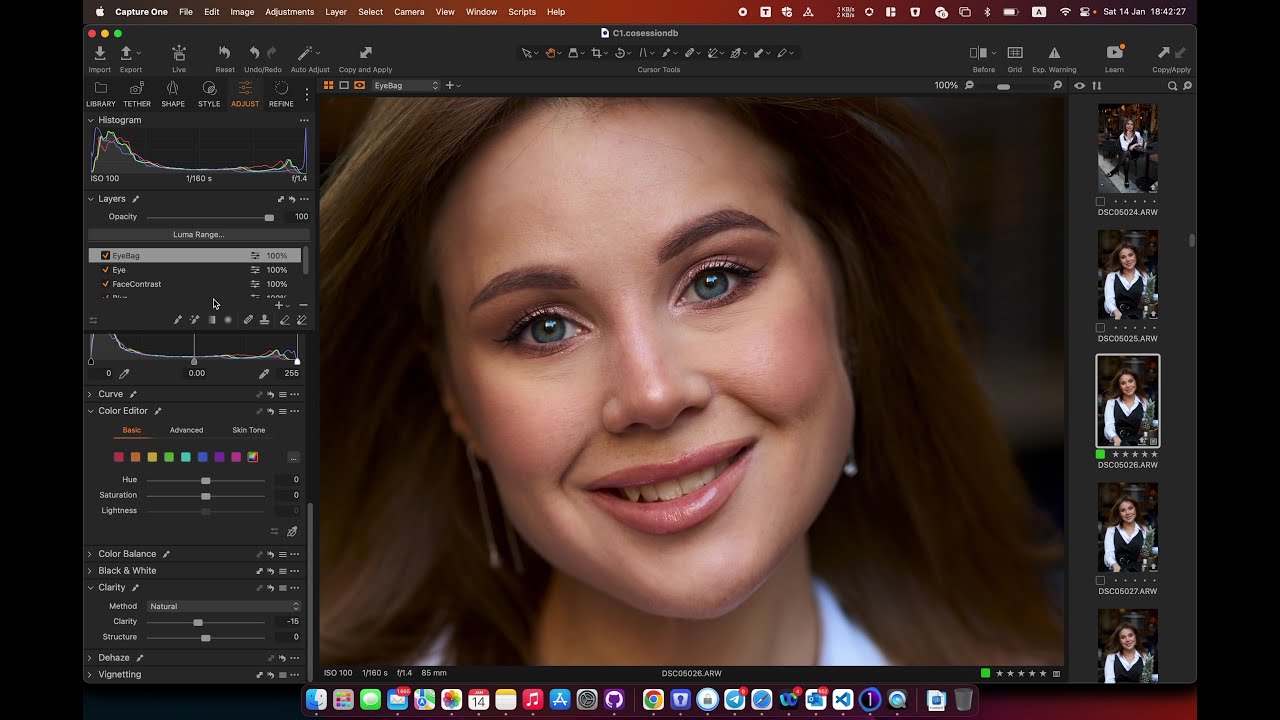
Task: Select the red color swatch
Action: (119, 457)
